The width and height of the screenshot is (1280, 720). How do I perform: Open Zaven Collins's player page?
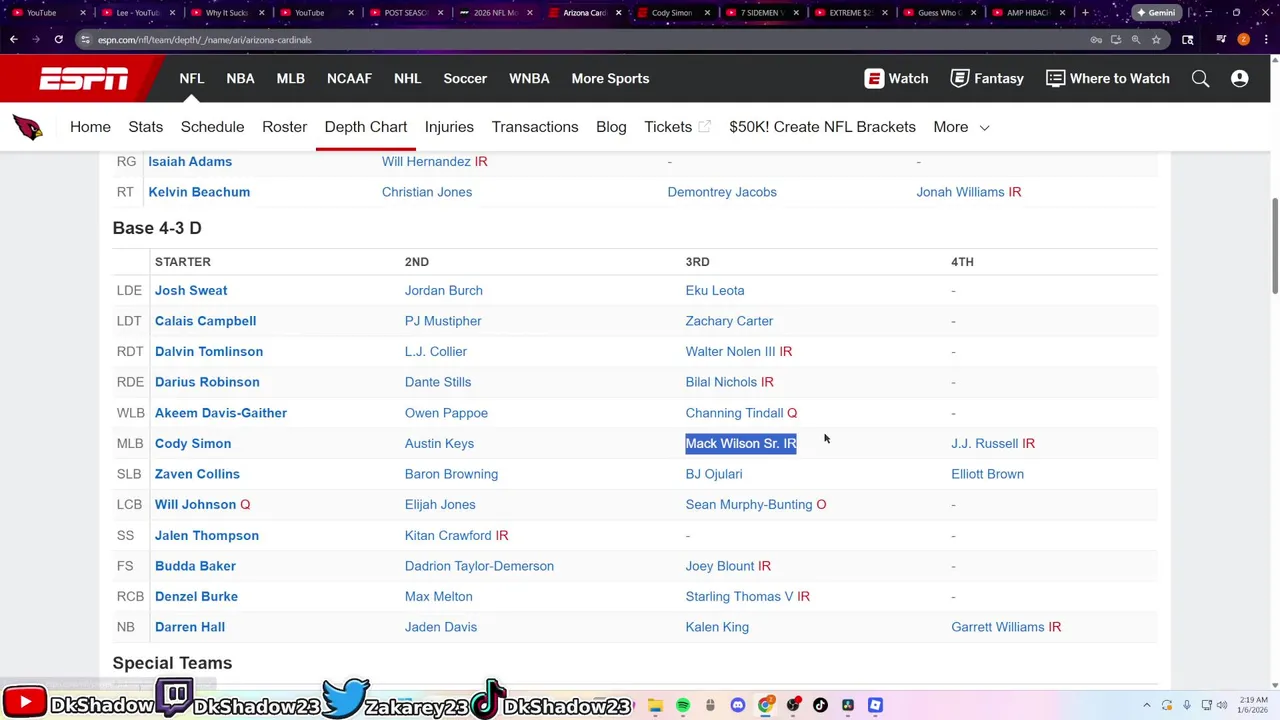click(197, 474)
